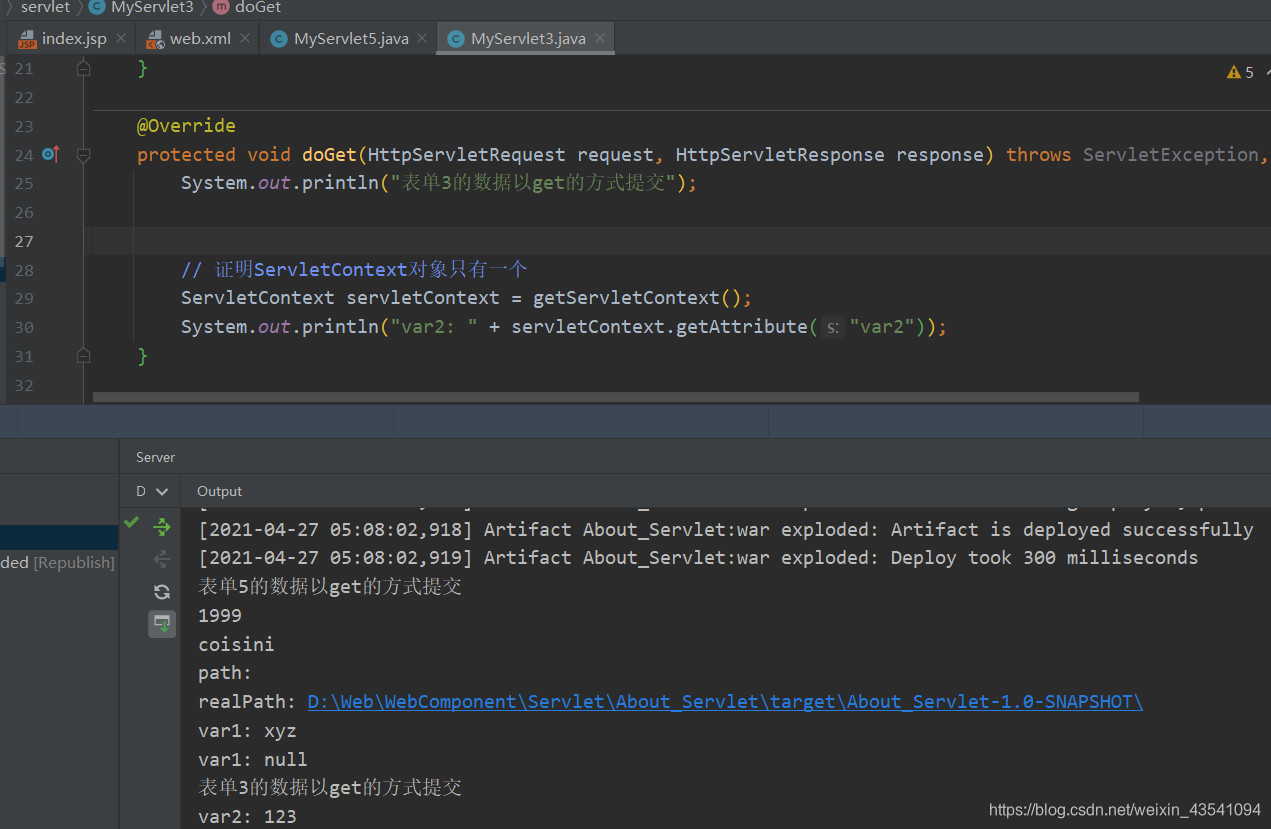Image resolution: width=1271 pixels, height=829 pixels.
Task: Click the '表单5的数据以get的方式提交' output line
Action: pos(330,587)
